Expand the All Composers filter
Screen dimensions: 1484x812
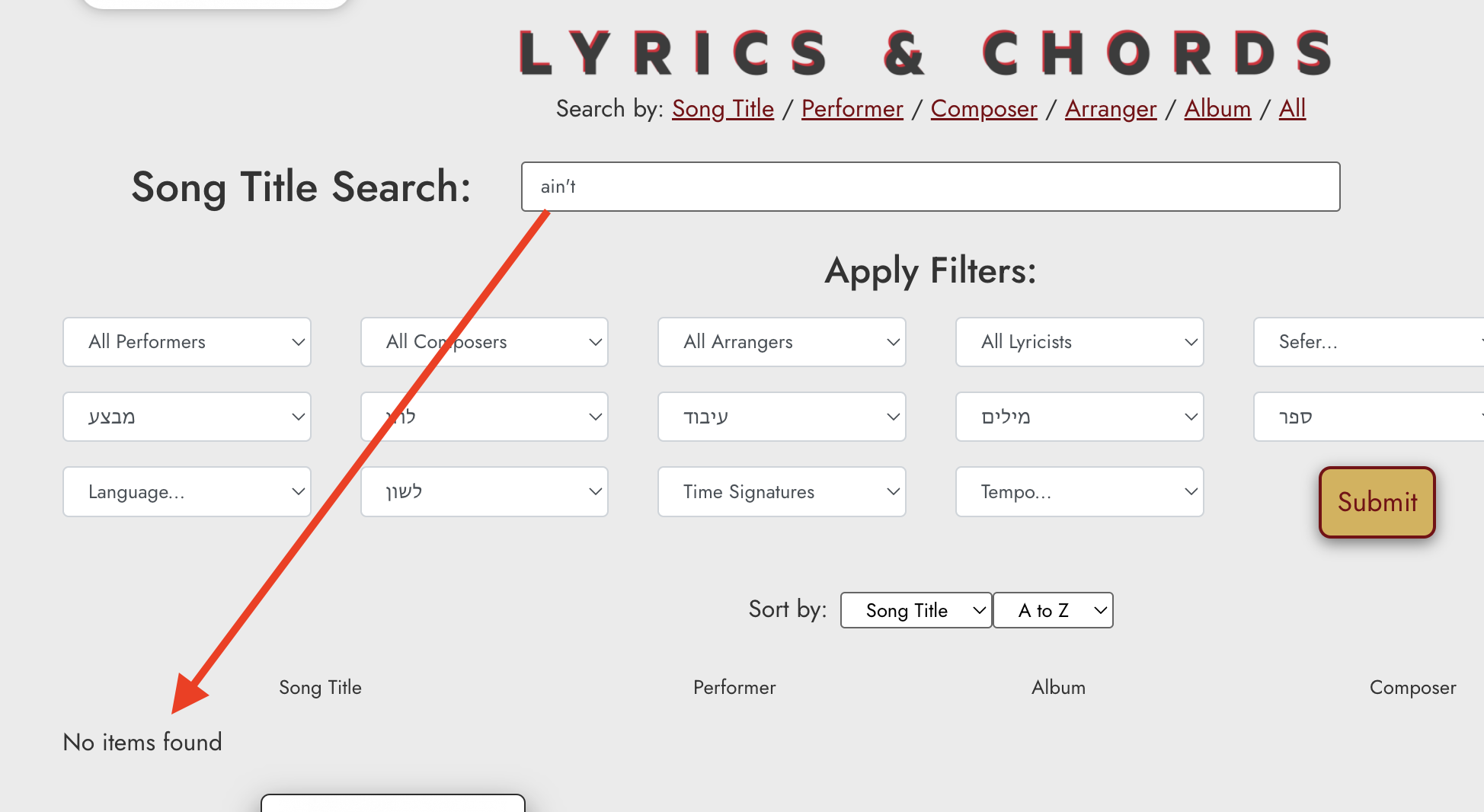coord(485,342)
